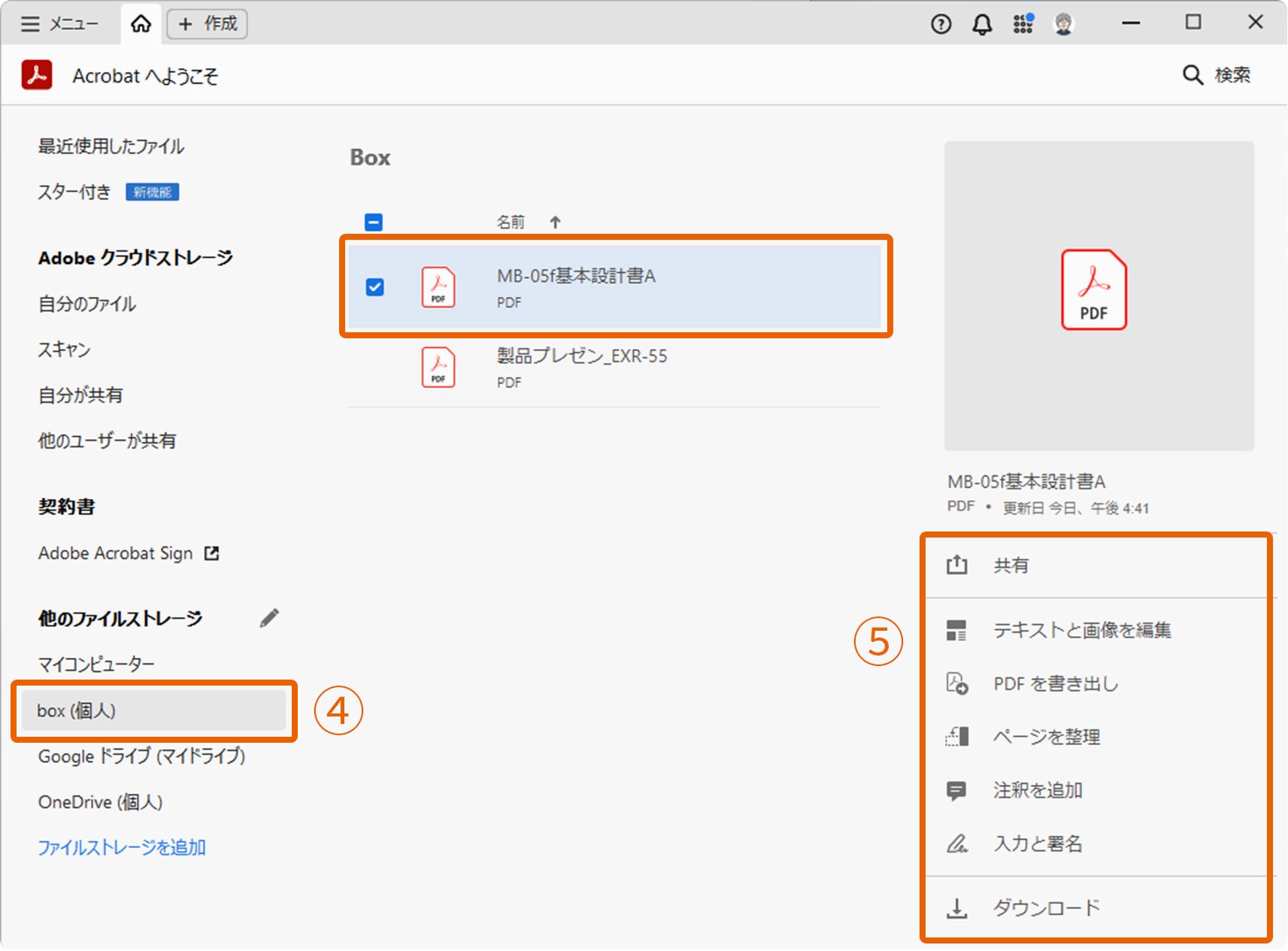Screen dimensions: 1288x951
Task: Toggle the select-all checkbox in header
Action: pyautogui.click(x=374, y=223)
